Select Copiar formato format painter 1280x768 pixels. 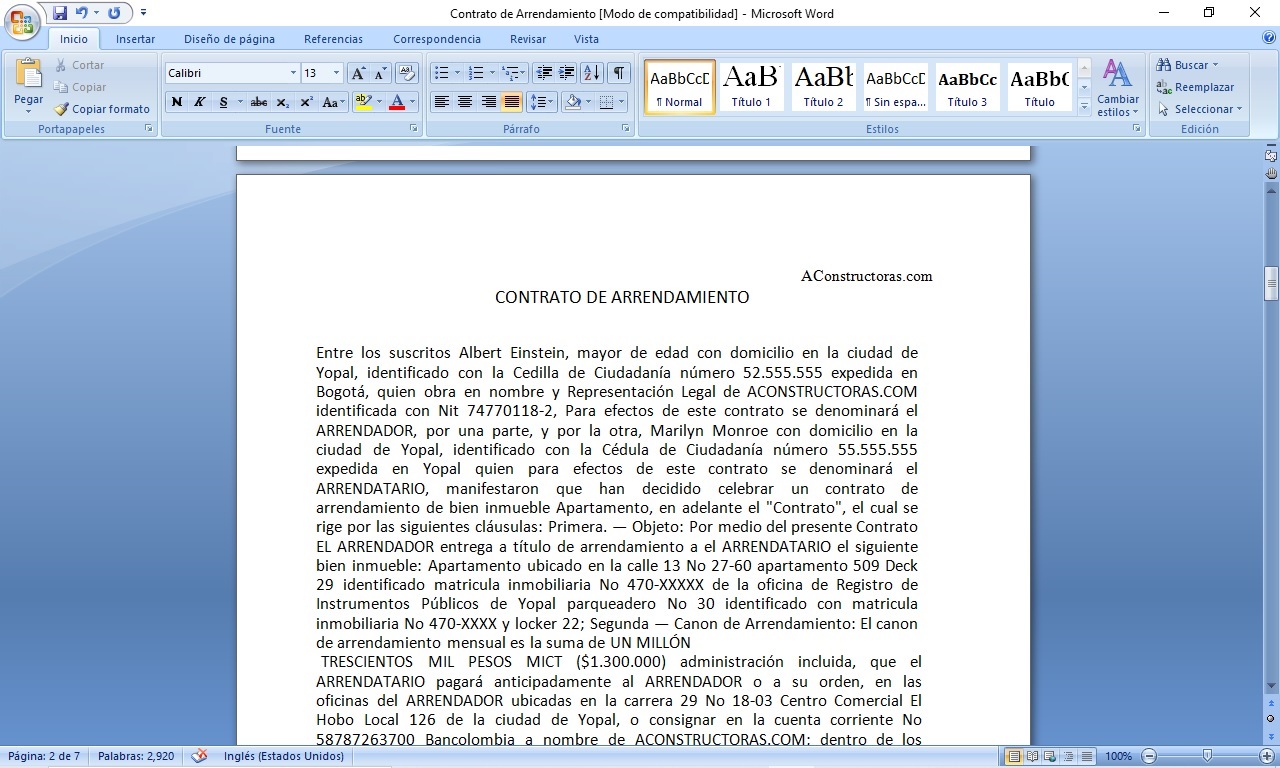[101, 109]
